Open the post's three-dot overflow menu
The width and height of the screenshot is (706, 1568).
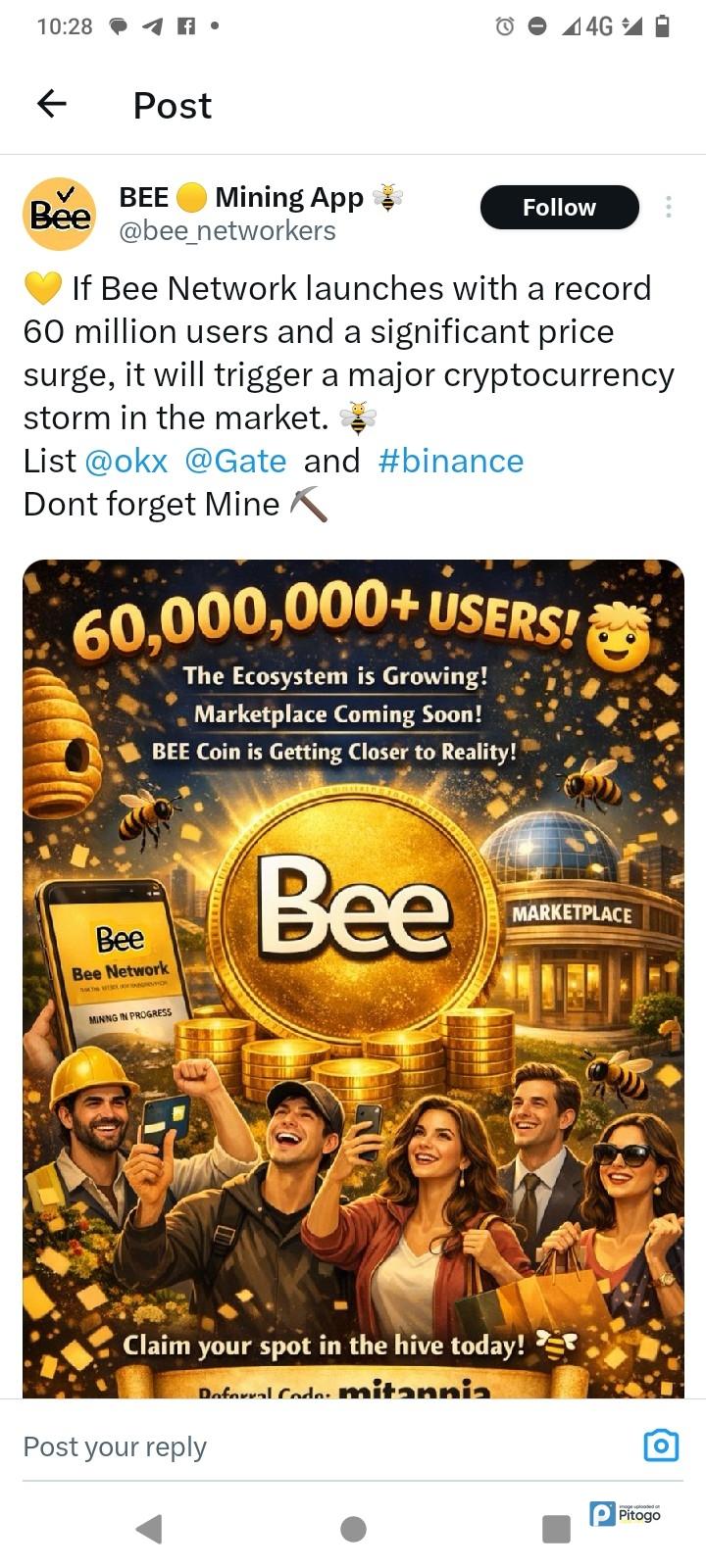(x=668, y=207)
